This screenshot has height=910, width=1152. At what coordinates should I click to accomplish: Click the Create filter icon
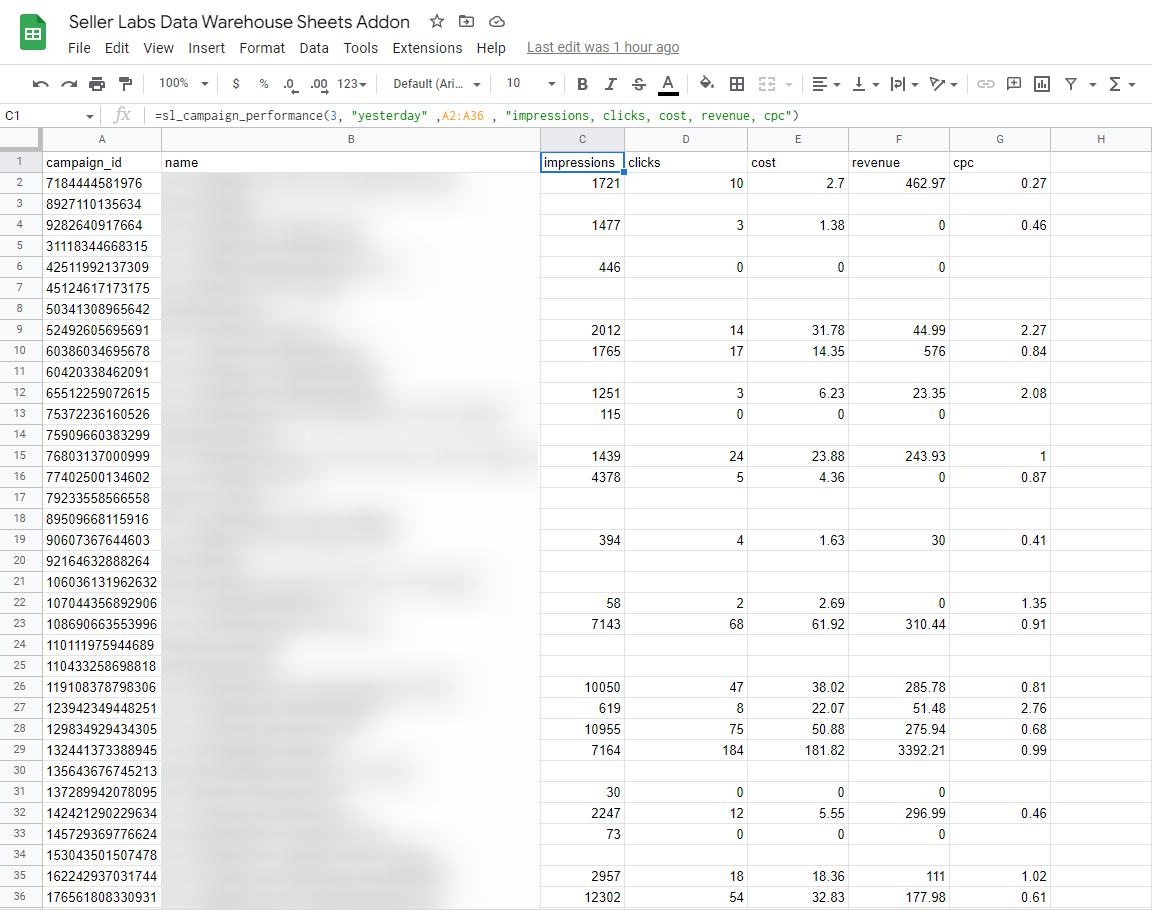[x=1071, y=84]
